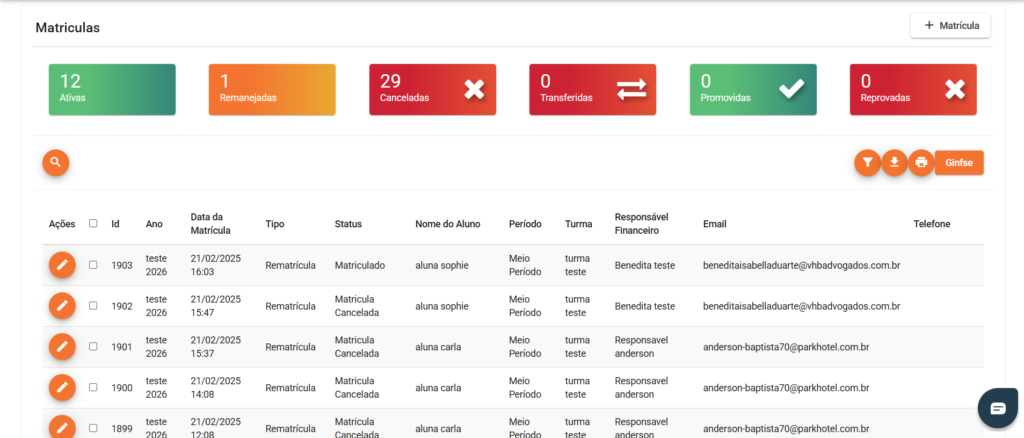
Task: Click the orange search magnifier button
Action: (55, 162)
